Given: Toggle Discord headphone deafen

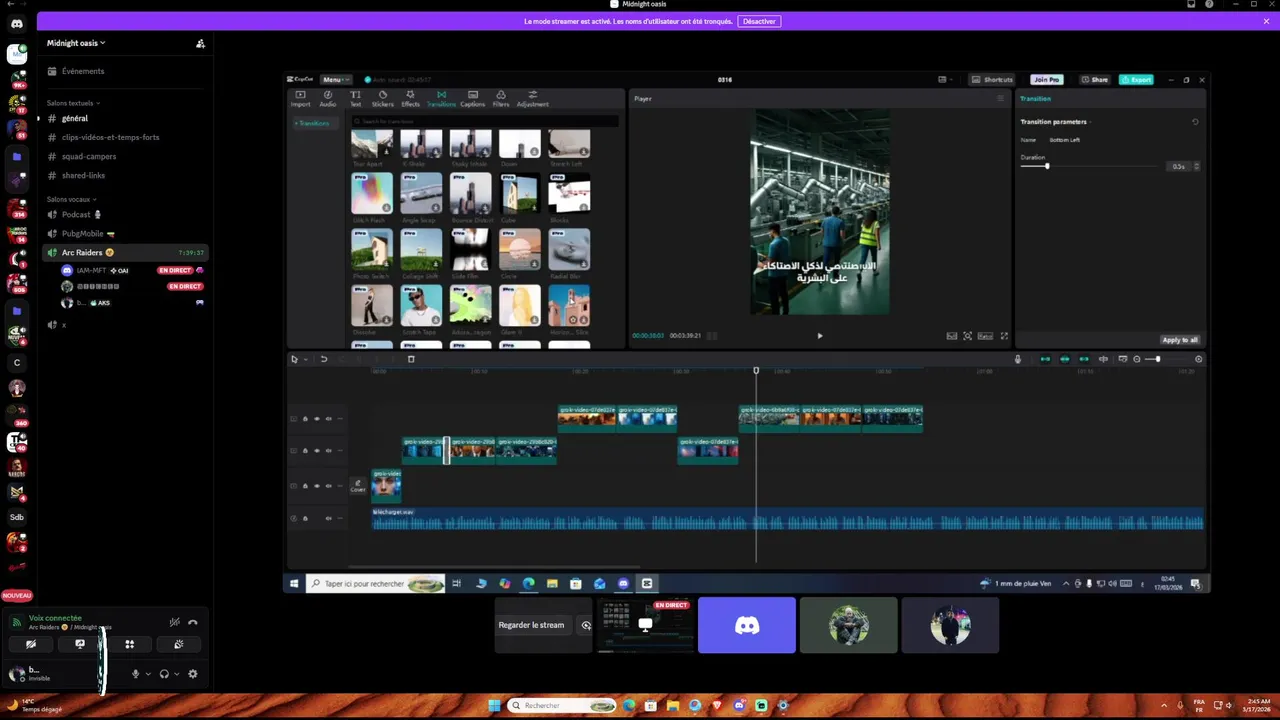Looking at the screenshot, I should point(164,674).
